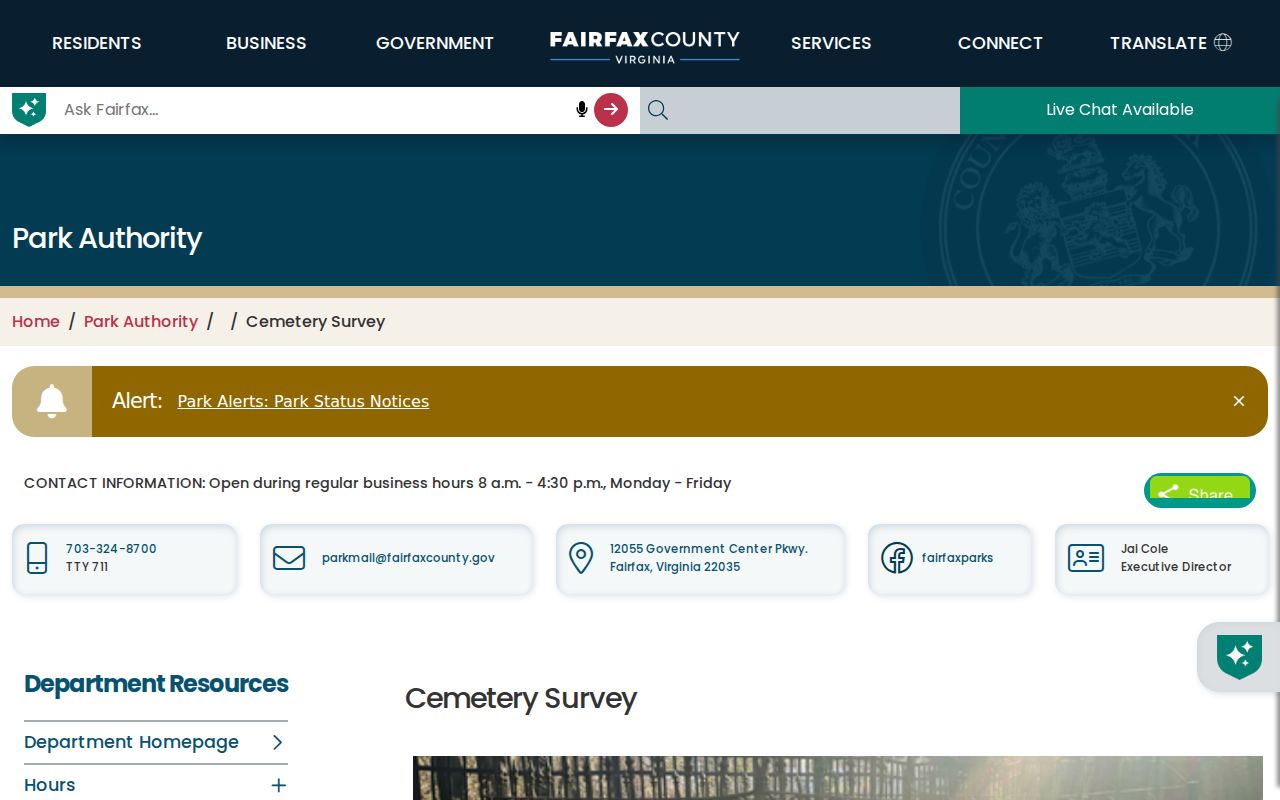Click the Ask Fairfax shield icon
This screenshot has width=1280, height=800.
point(29,109)
